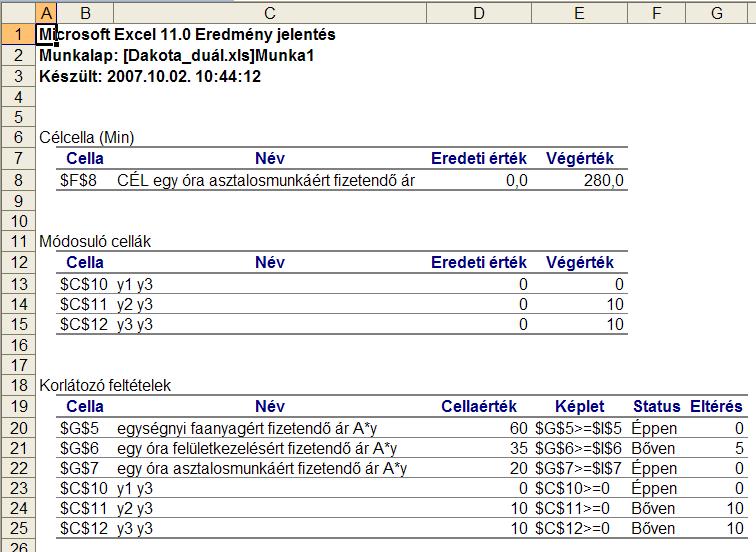The width and height of the screenshot is (756, 552).
Task: Click the 'Cellaérték' column heading
Action: [479, 406]
